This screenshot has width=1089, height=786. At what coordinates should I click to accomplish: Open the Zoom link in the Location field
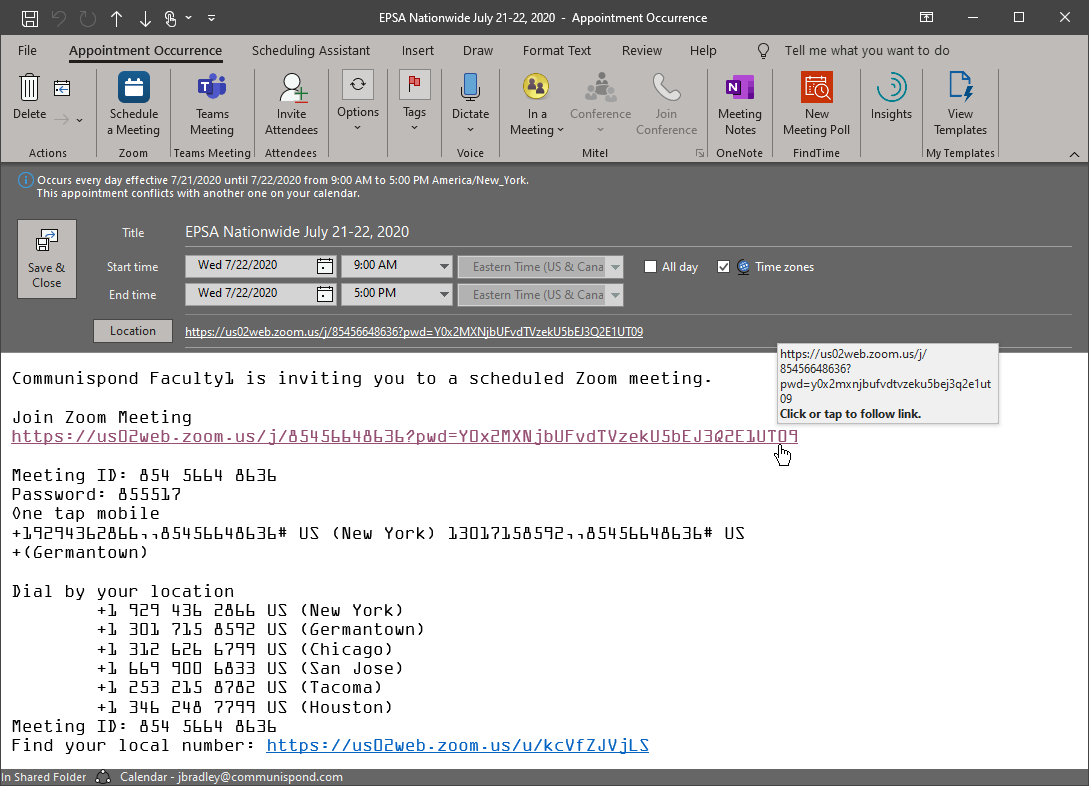click(414, 332)
